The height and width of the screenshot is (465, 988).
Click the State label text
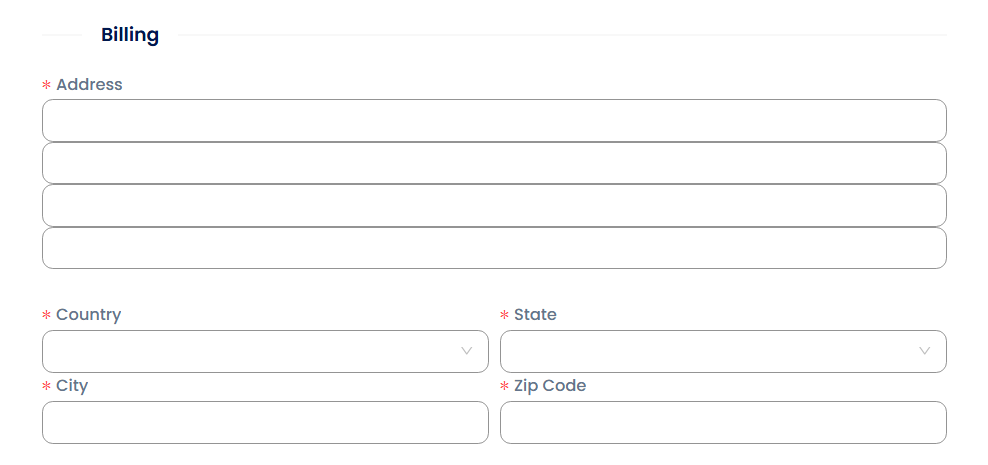click(x=535, y=315)
